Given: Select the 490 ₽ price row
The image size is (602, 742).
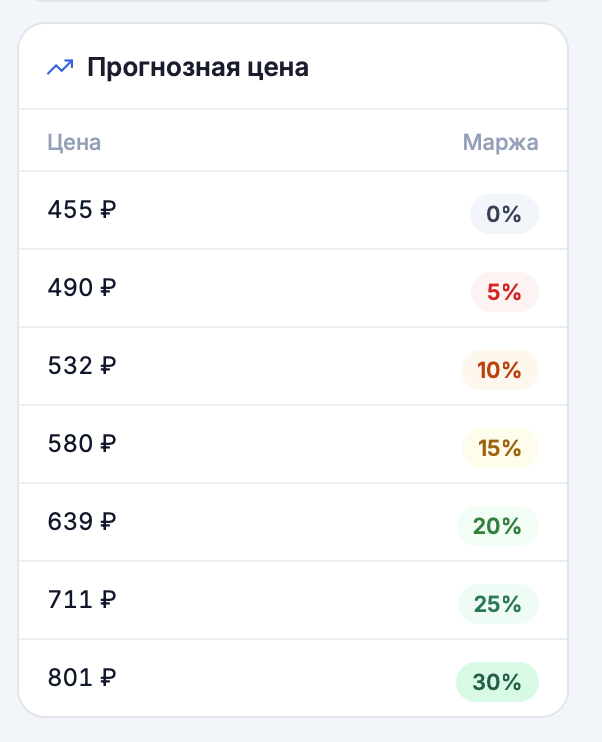Looking at the screenshot, I should click(x=293, y=288).
